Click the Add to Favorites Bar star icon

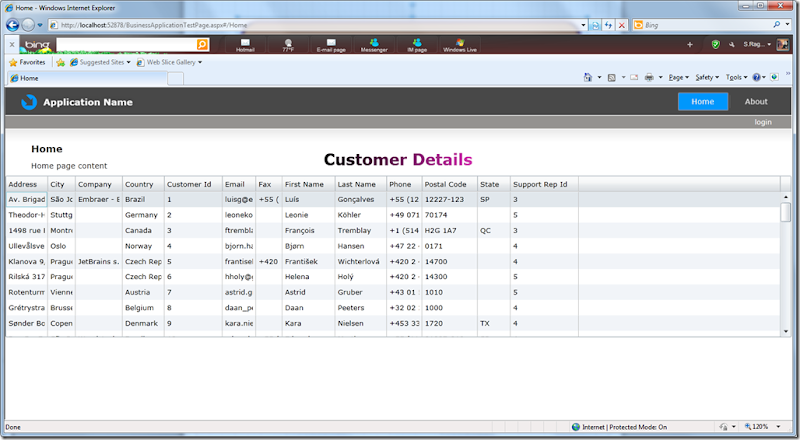pyautogui.click(x=60, y=62)
